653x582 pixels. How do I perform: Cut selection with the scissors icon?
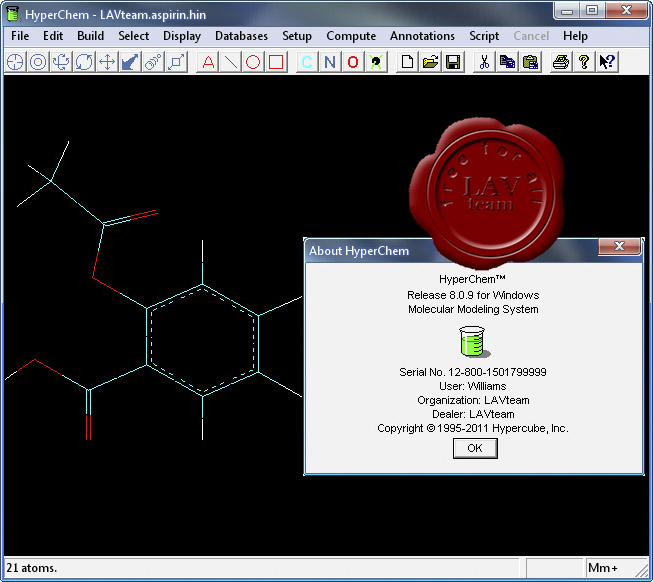(x=484, y=62)
